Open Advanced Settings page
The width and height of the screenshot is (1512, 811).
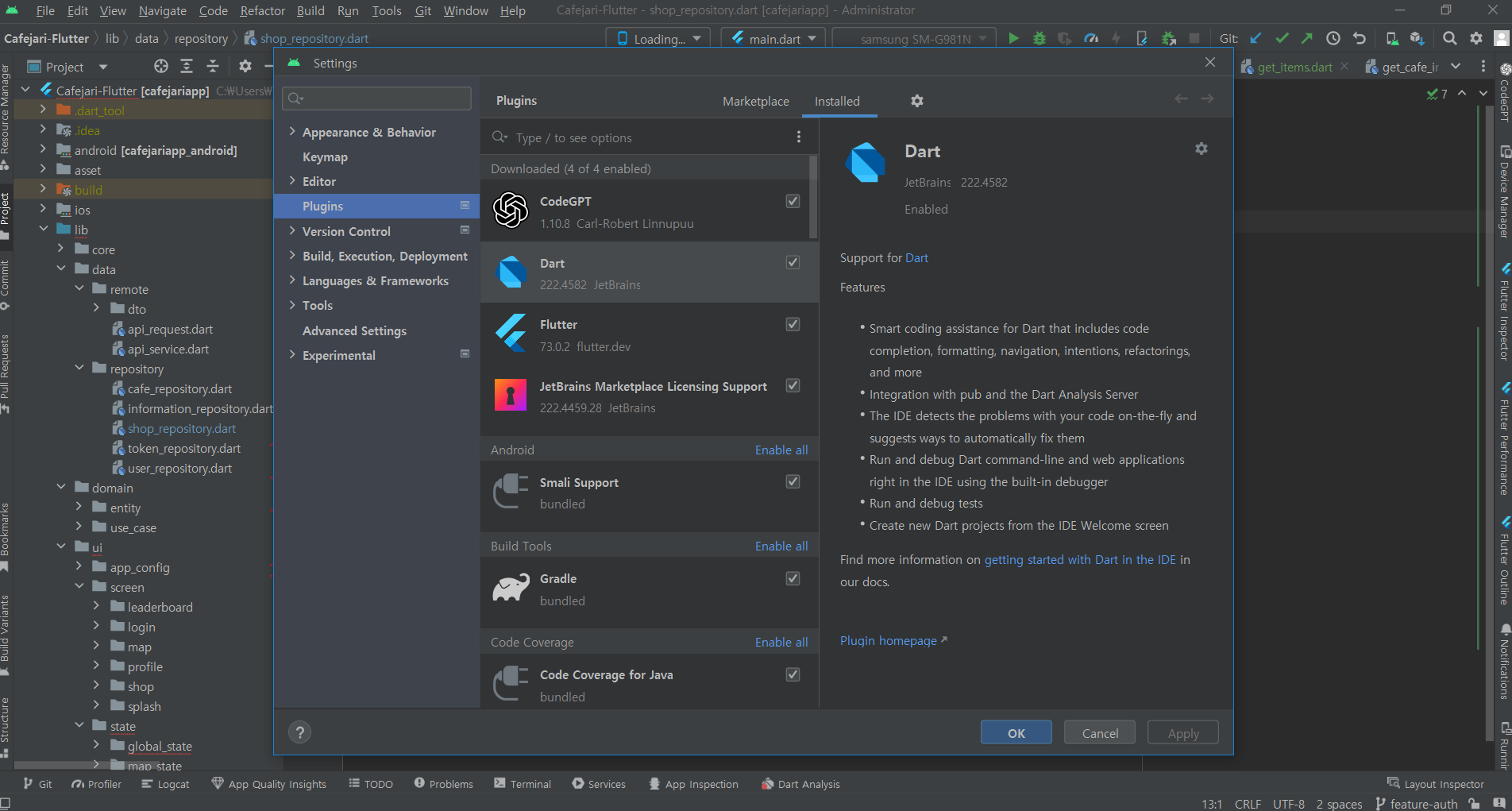tap(354, 330)
